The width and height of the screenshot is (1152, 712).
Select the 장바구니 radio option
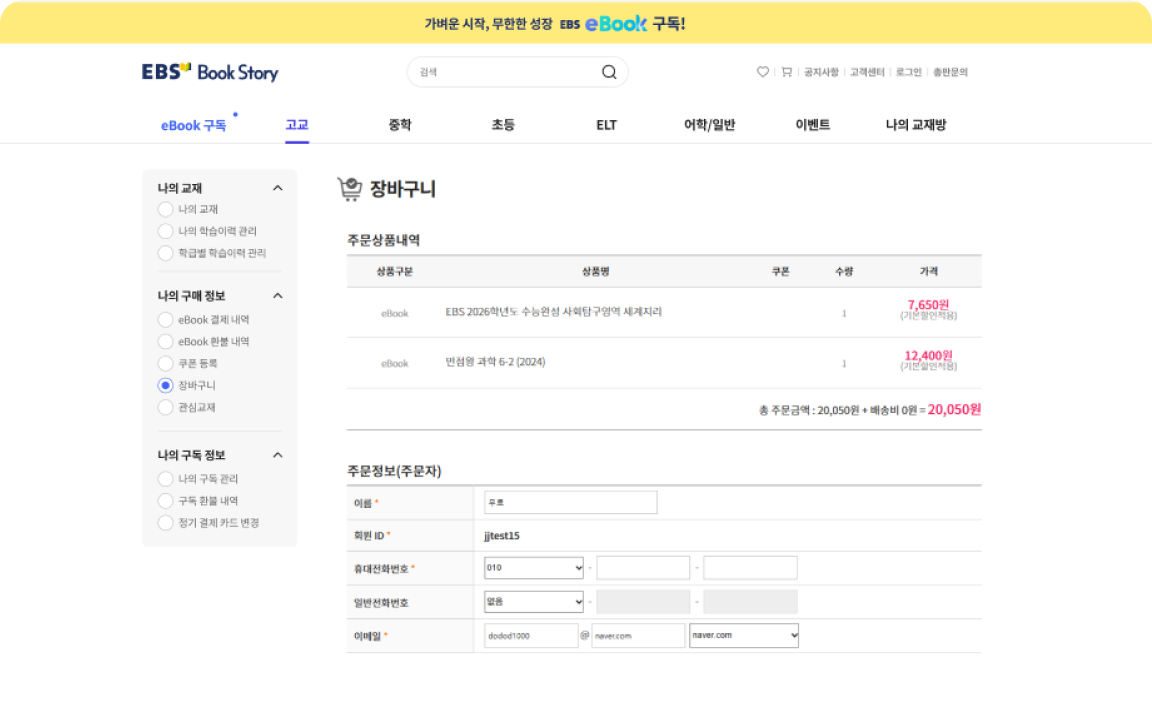[x=165, y=386]
